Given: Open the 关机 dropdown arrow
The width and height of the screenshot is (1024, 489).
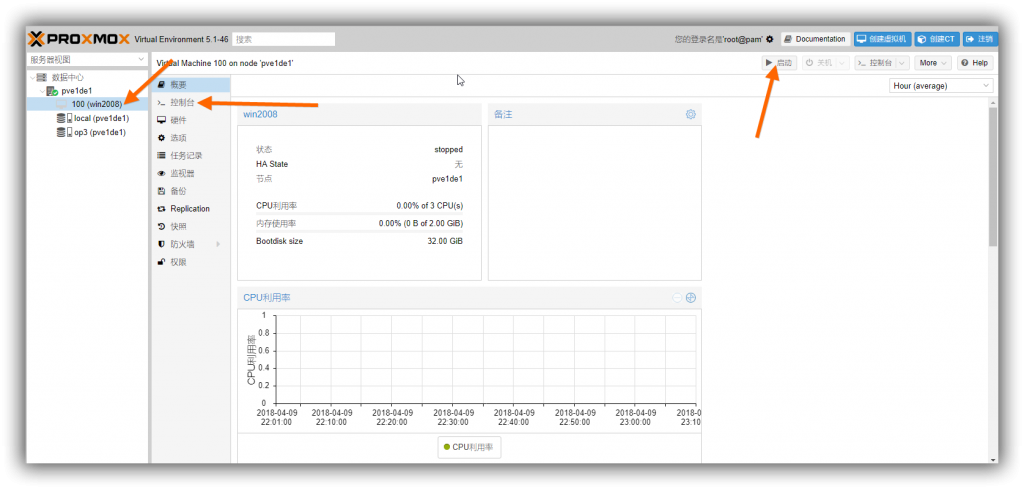Looking at the screenshot, I should [842, 63].
